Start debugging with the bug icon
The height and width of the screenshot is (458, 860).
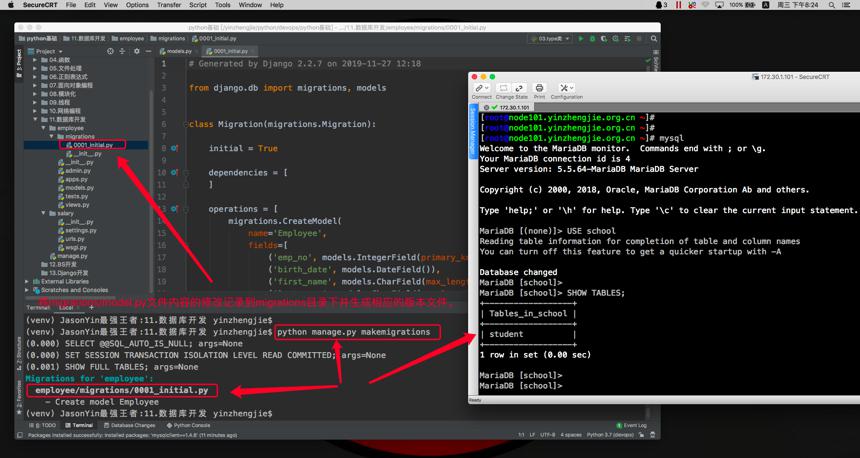[592, 39]
